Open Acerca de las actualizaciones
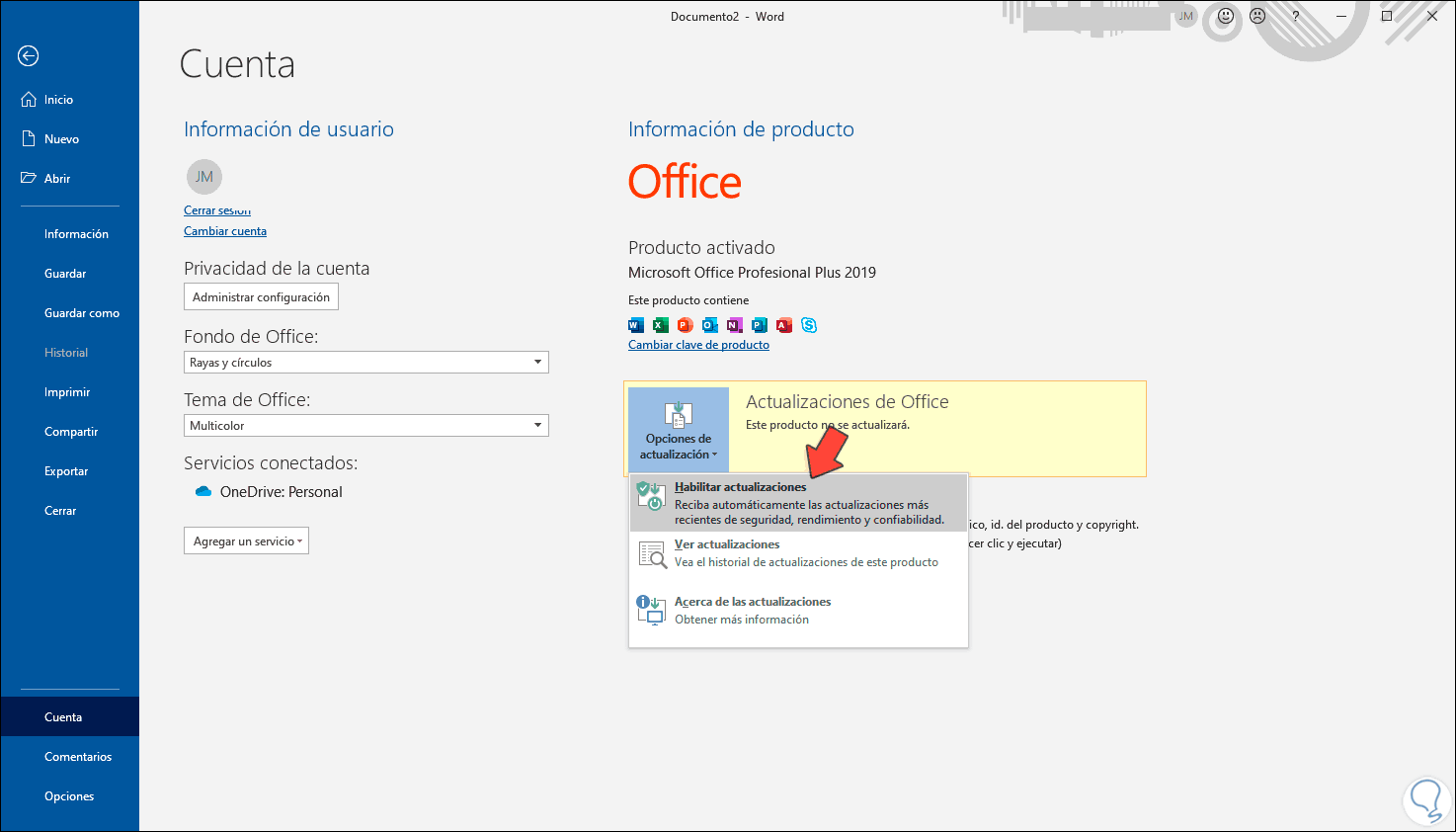This screenshot has height=832, width=1456. (798, 611)
